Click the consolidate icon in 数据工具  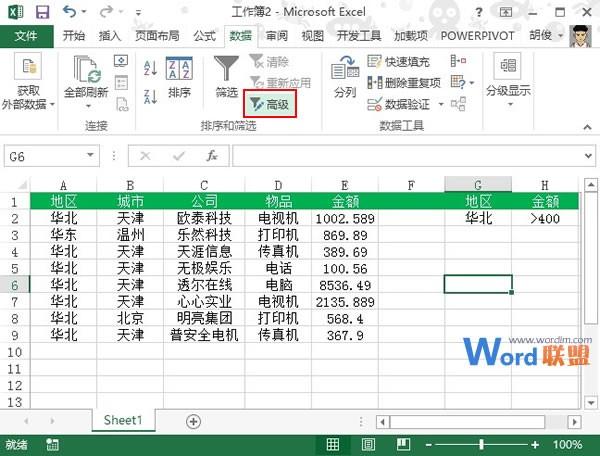click(458, 60)
